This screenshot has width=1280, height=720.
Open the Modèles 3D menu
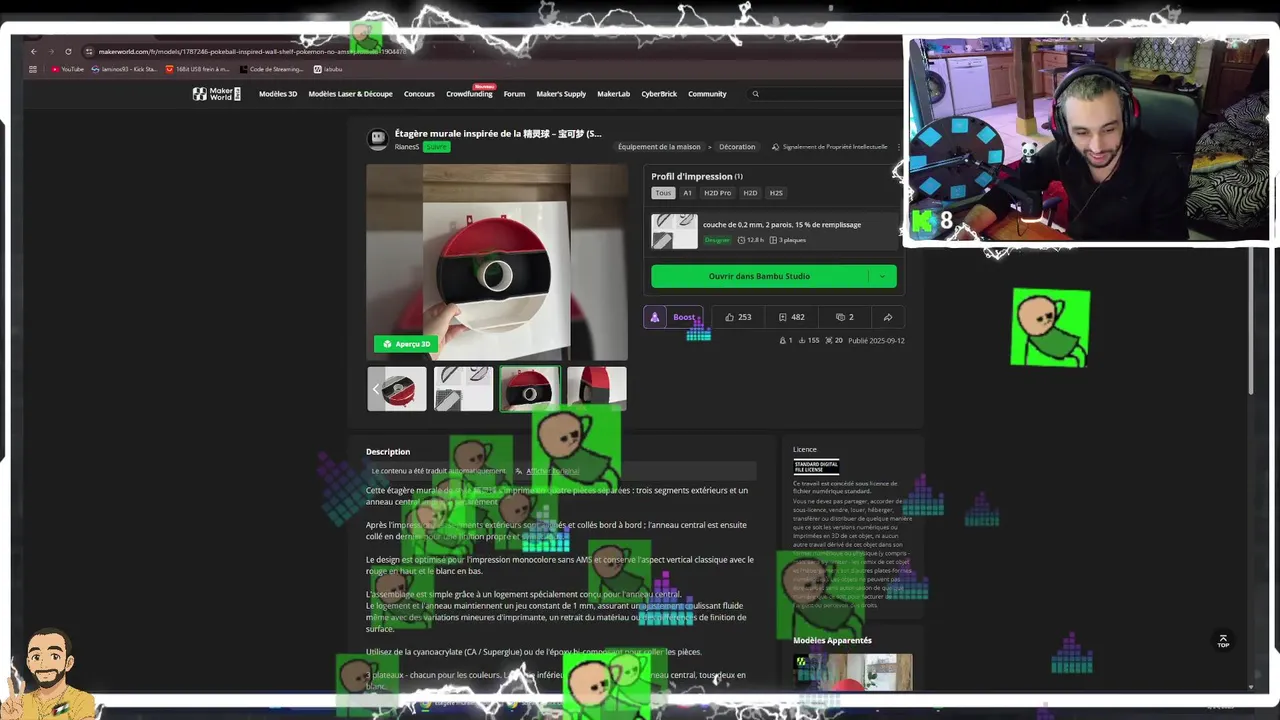pos(278,94)
